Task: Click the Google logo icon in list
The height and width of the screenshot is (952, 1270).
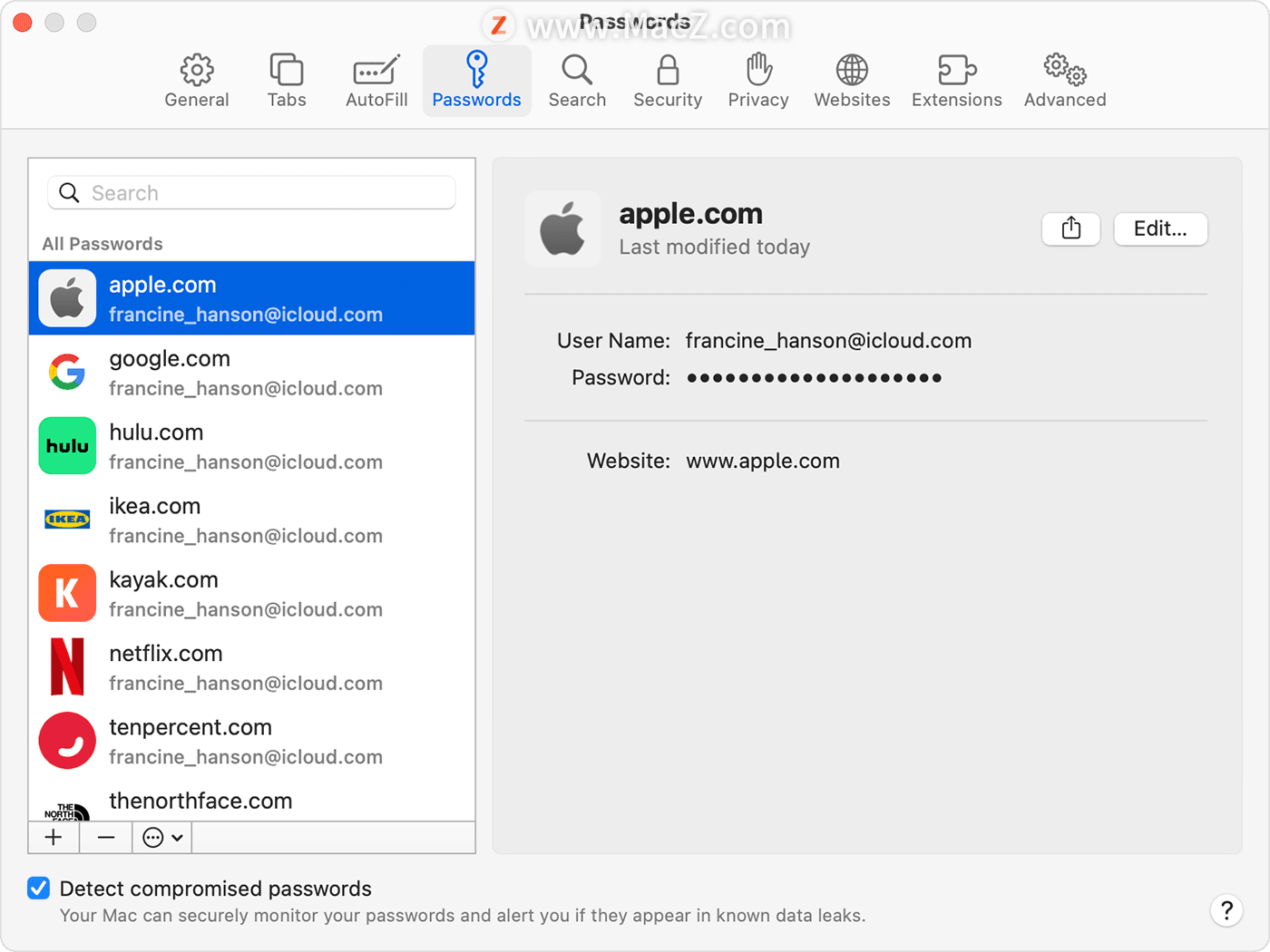Action: click(67, 373)
